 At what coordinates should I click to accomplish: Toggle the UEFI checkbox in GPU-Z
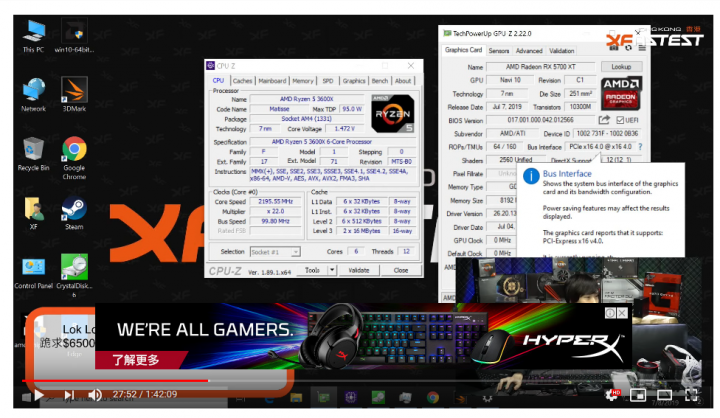pos(620,120)
